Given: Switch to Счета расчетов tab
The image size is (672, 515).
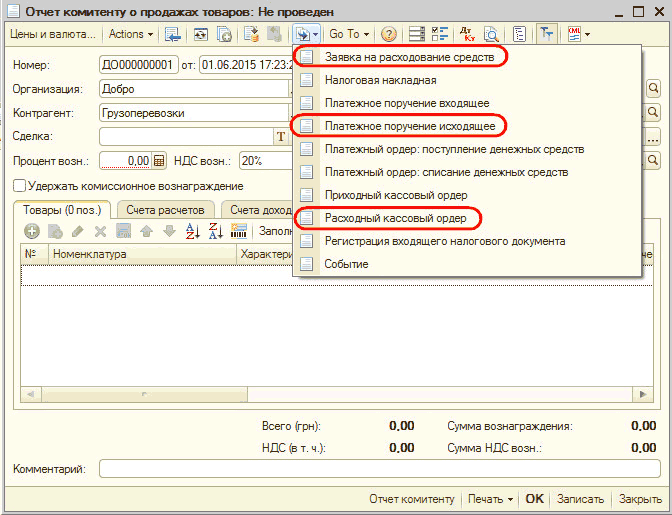Looking at the screenshot, I should pyautogui.click(x=167, y=209).
